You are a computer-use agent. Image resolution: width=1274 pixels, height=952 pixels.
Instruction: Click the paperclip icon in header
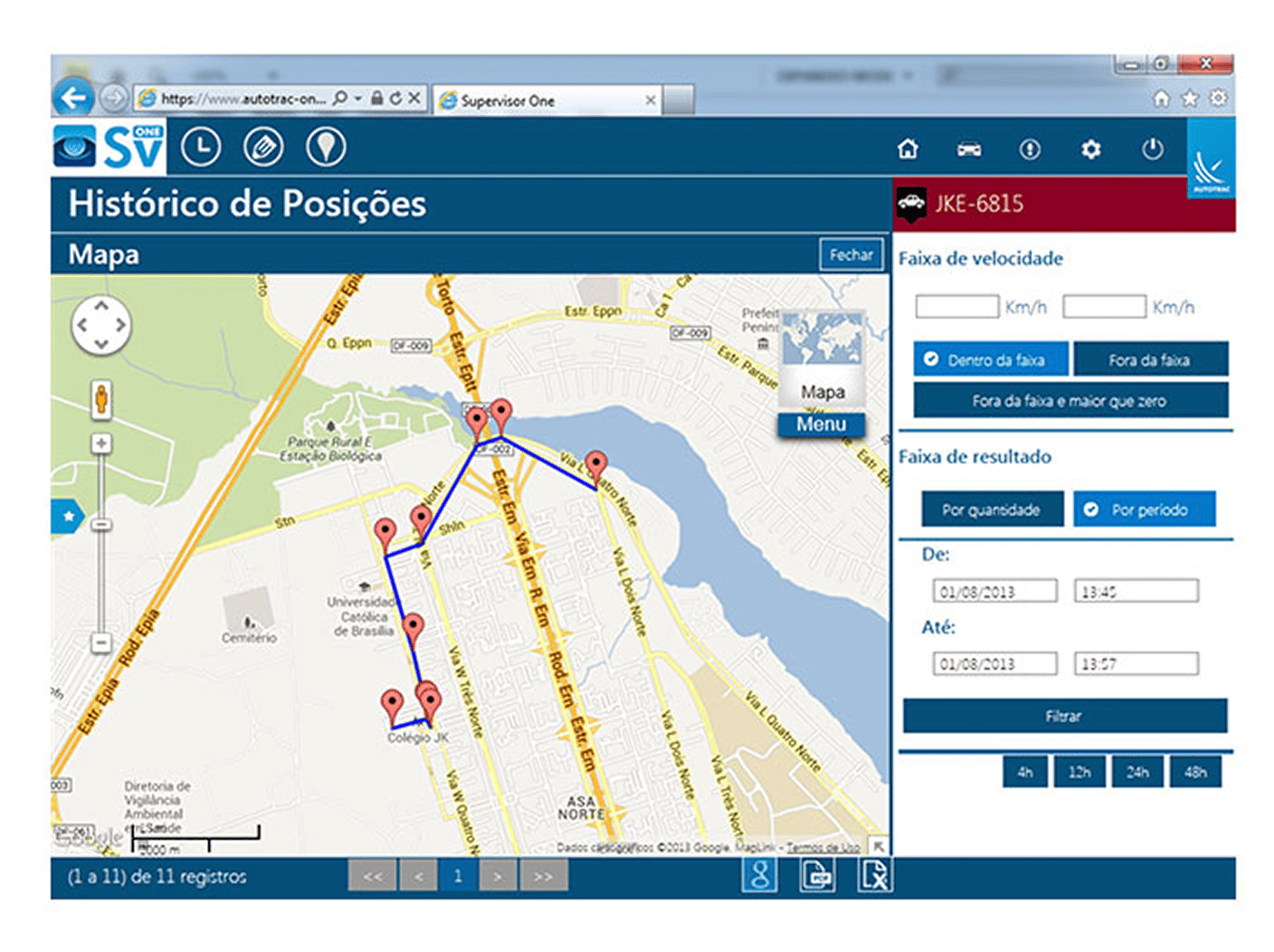point(263,147)
